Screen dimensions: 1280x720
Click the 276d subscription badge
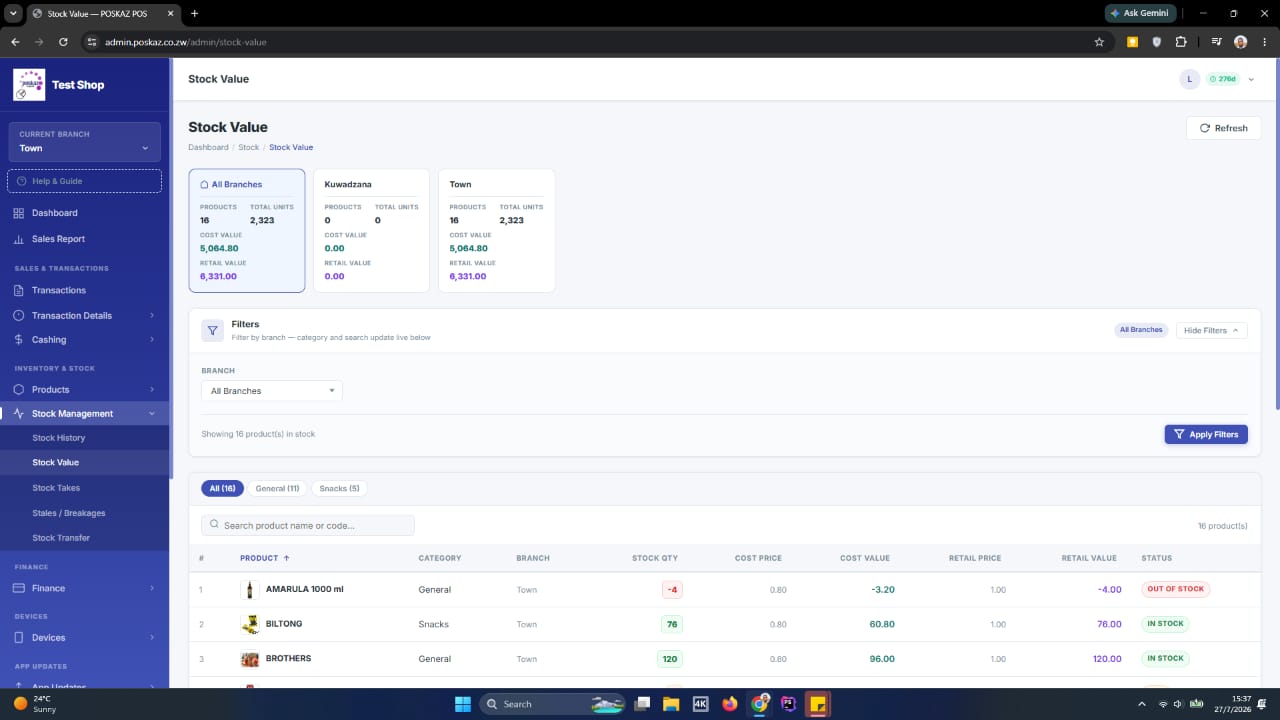[x=1222, y=79]
